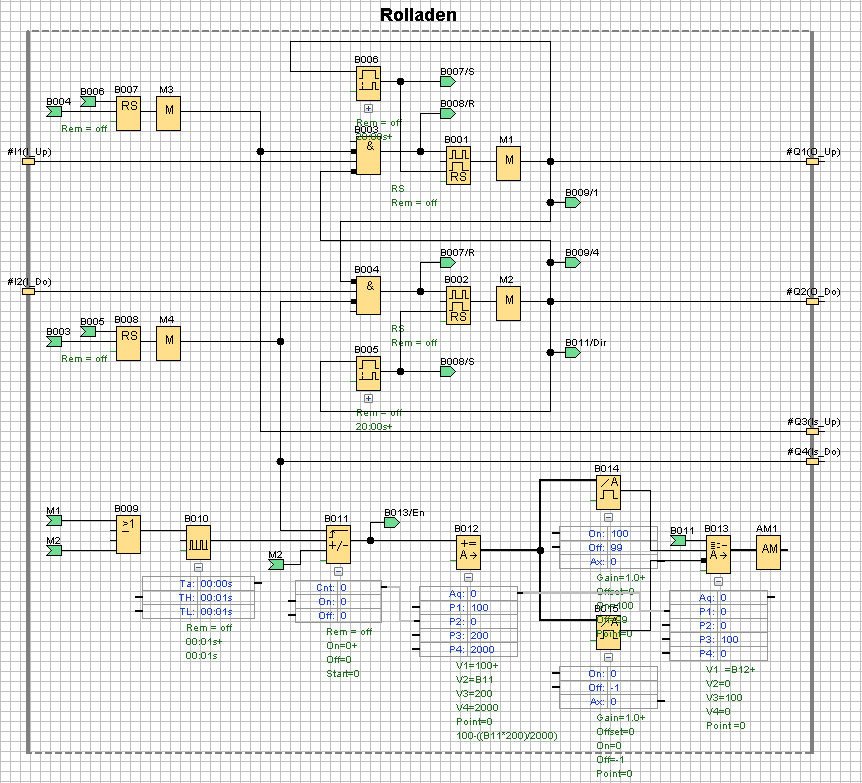Click the TH: 00:01s parameter field
This screenshot has height=783, width=862.
[186, 597]
